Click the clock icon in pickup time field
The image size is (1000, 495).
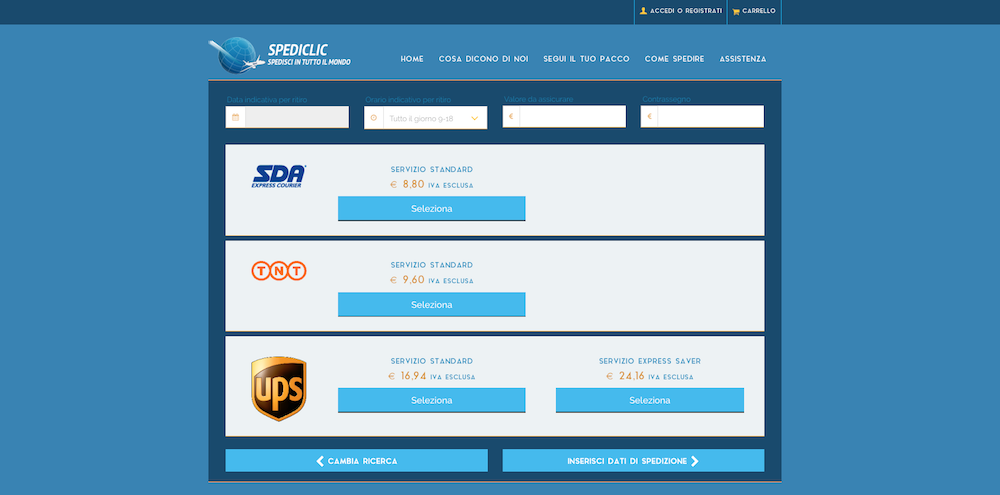point(374,118)
